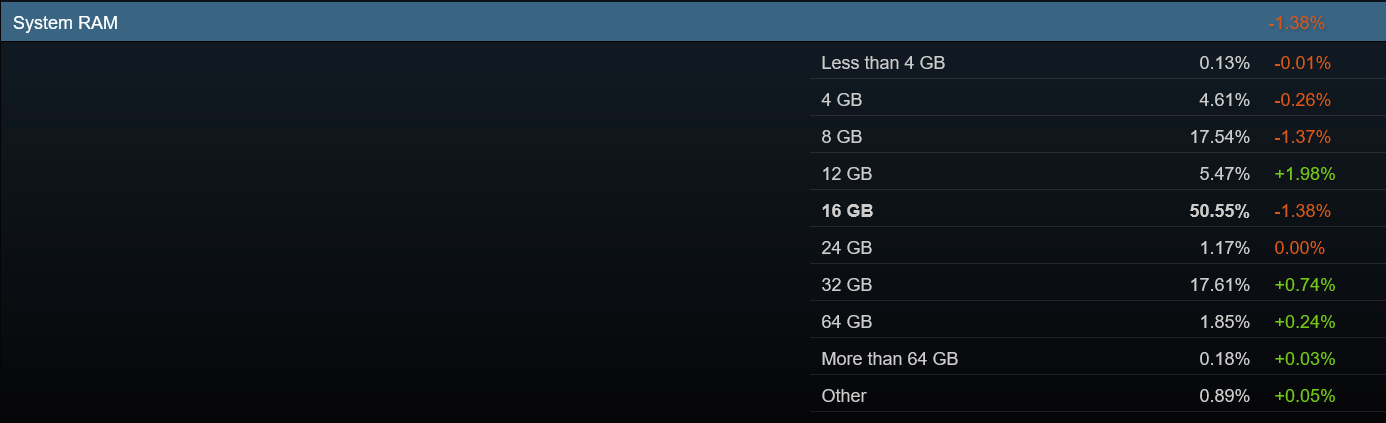The width and height of the screenshot is (1386, 423).
Task: Collapse the System RAM header row
Action: tap(66, 22)
